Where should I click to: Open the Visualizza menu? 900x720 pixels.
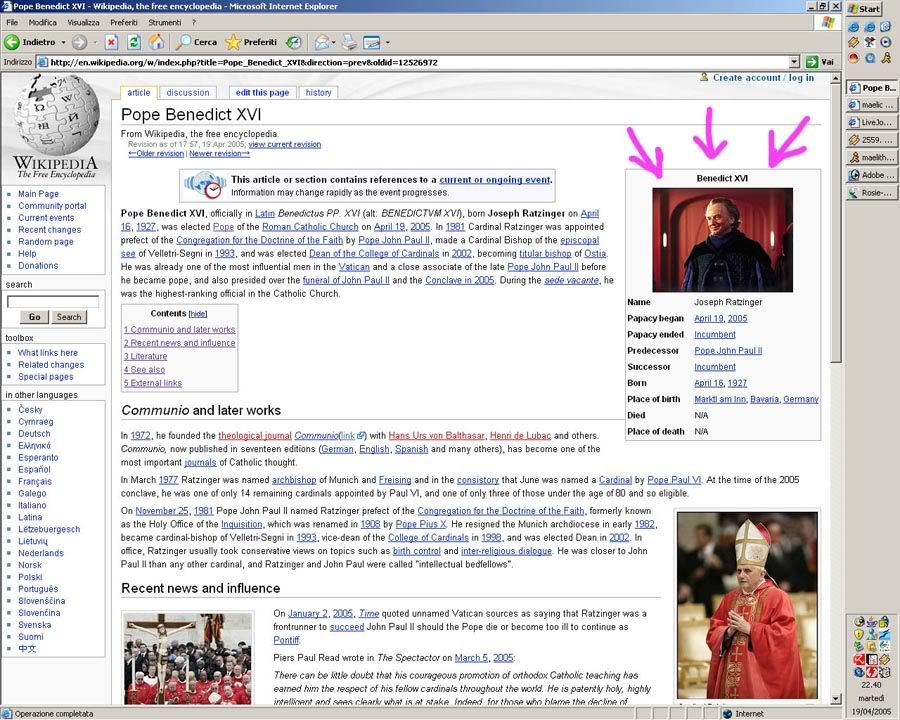[83, 22]
